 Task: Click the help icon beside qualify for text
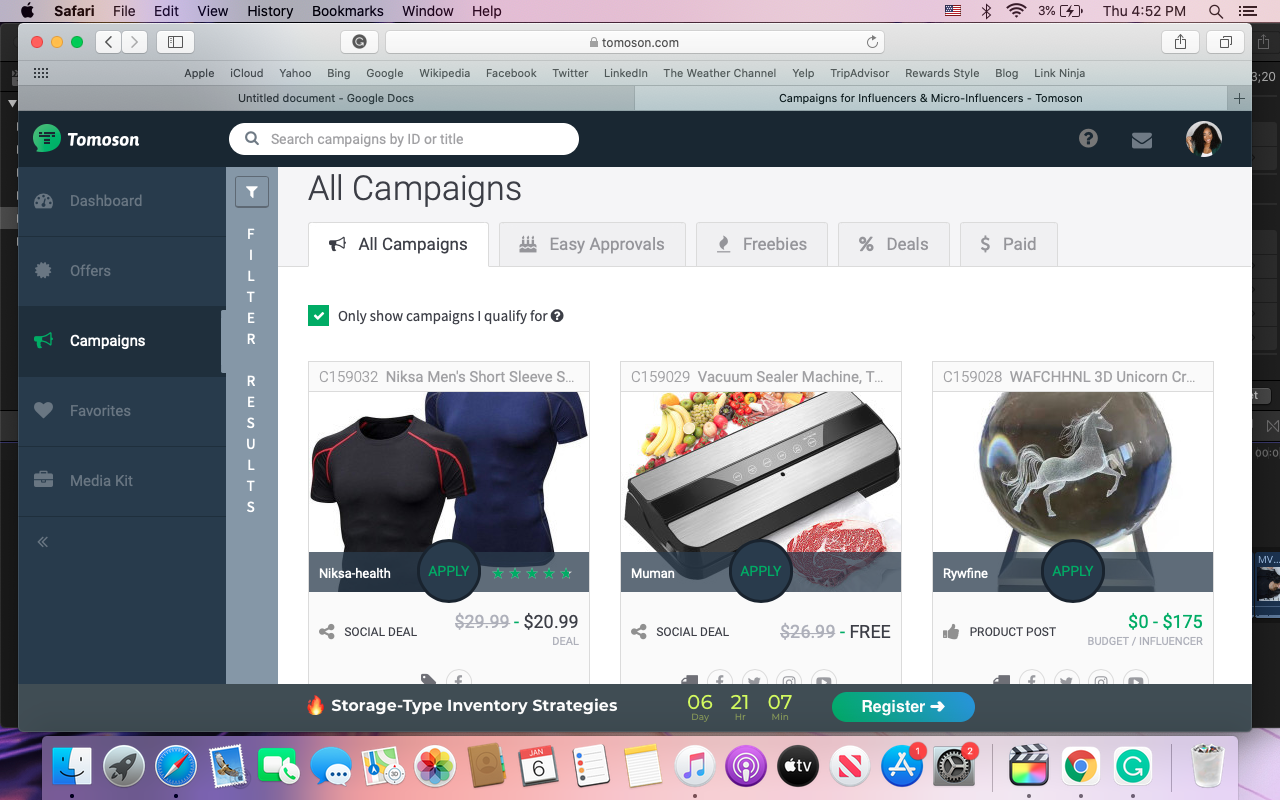(x=557, y=316)
